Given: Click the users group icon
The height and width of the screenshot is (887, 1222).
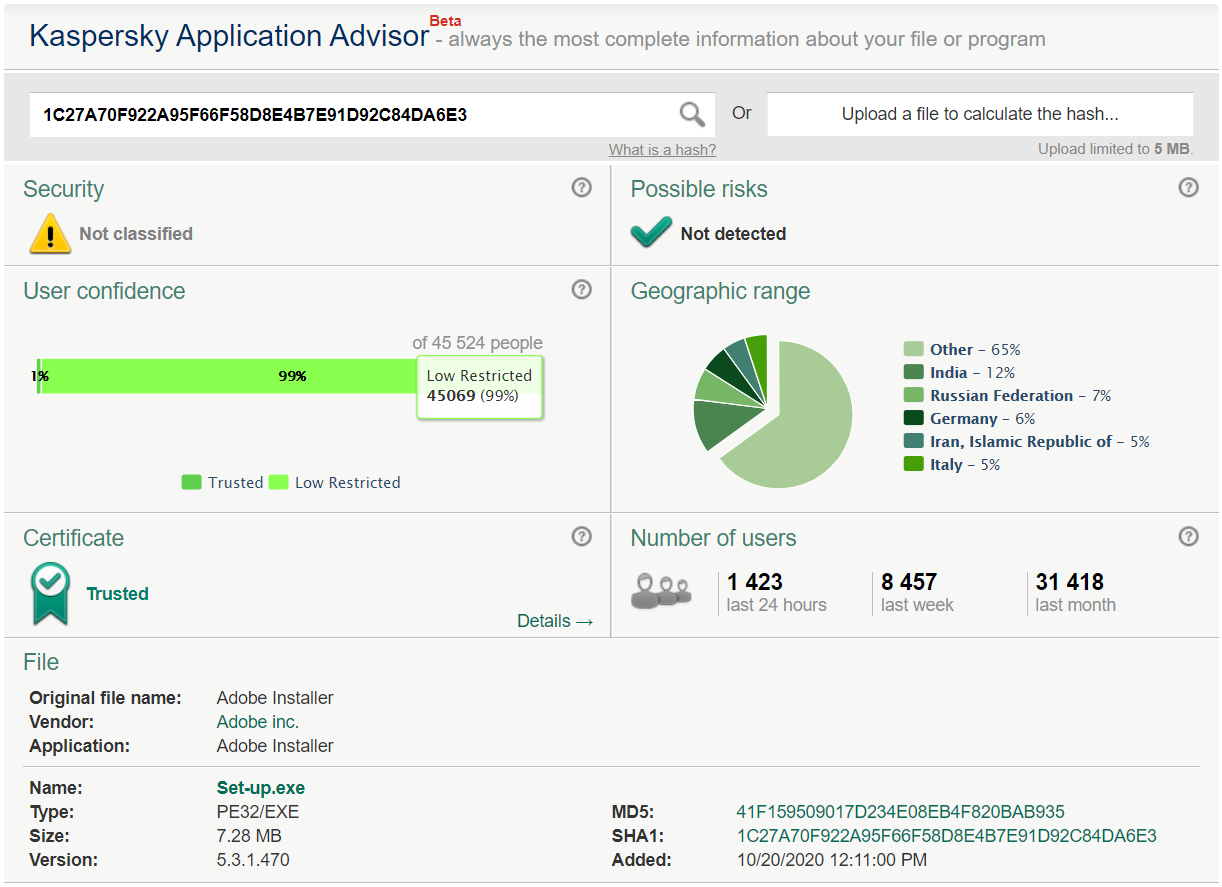Looking at the screenshot, I should coord(661,591).
